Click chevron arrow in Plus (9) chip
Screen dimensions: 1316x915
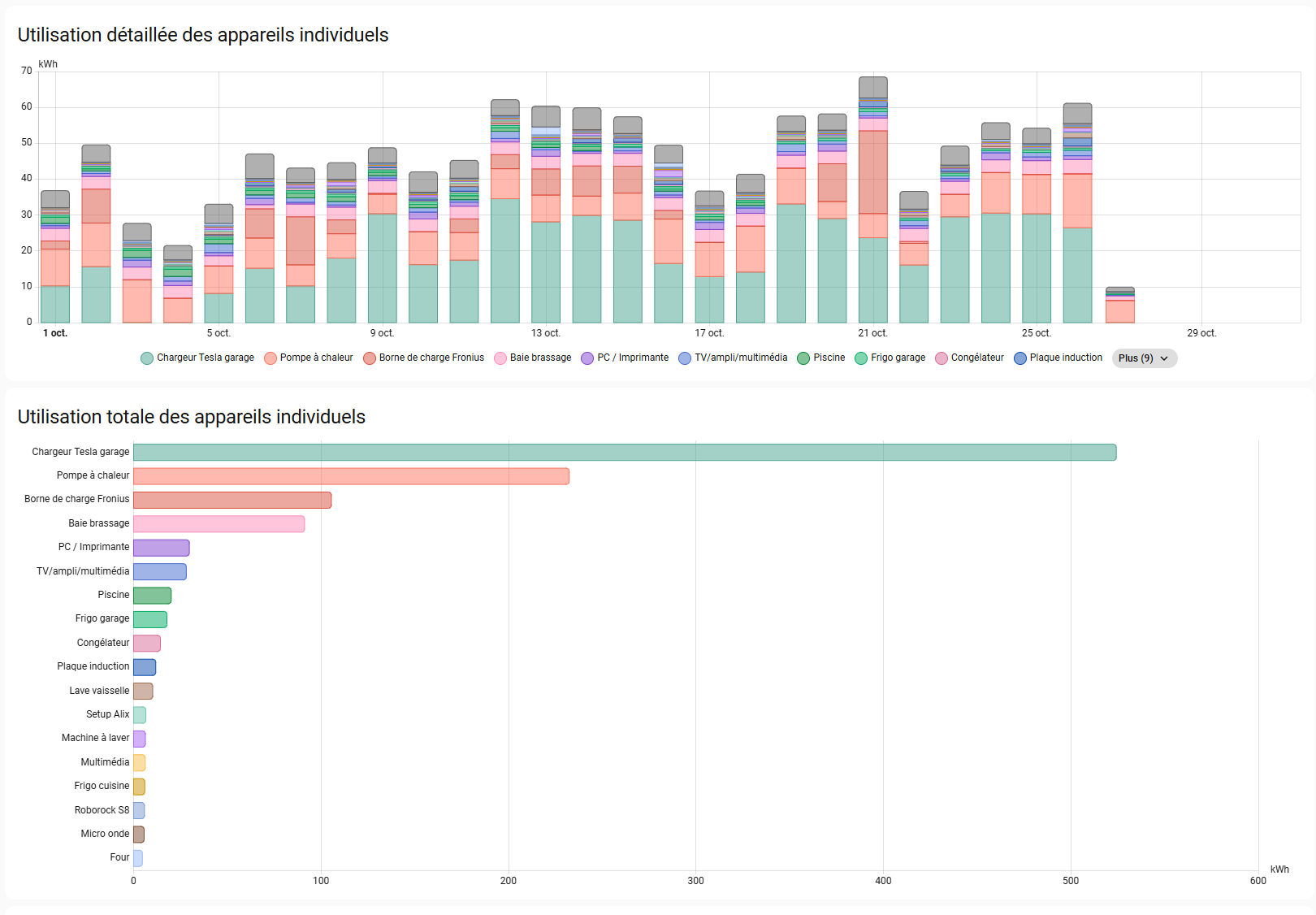click(1164, 358)
